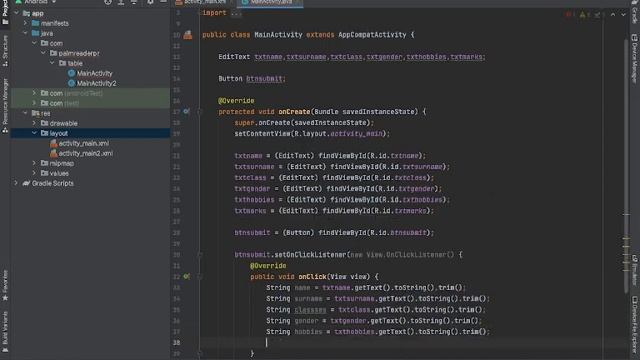Select MainActivity in the project tree
This screenshot has width=640, height=360.
click(95, 73)
